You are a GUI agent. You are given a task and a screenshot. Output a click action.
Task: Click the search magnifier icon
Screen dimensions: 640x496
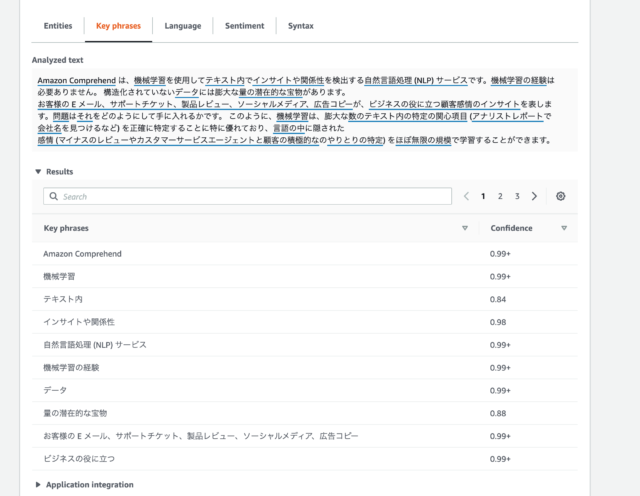[x=54, y=197]
